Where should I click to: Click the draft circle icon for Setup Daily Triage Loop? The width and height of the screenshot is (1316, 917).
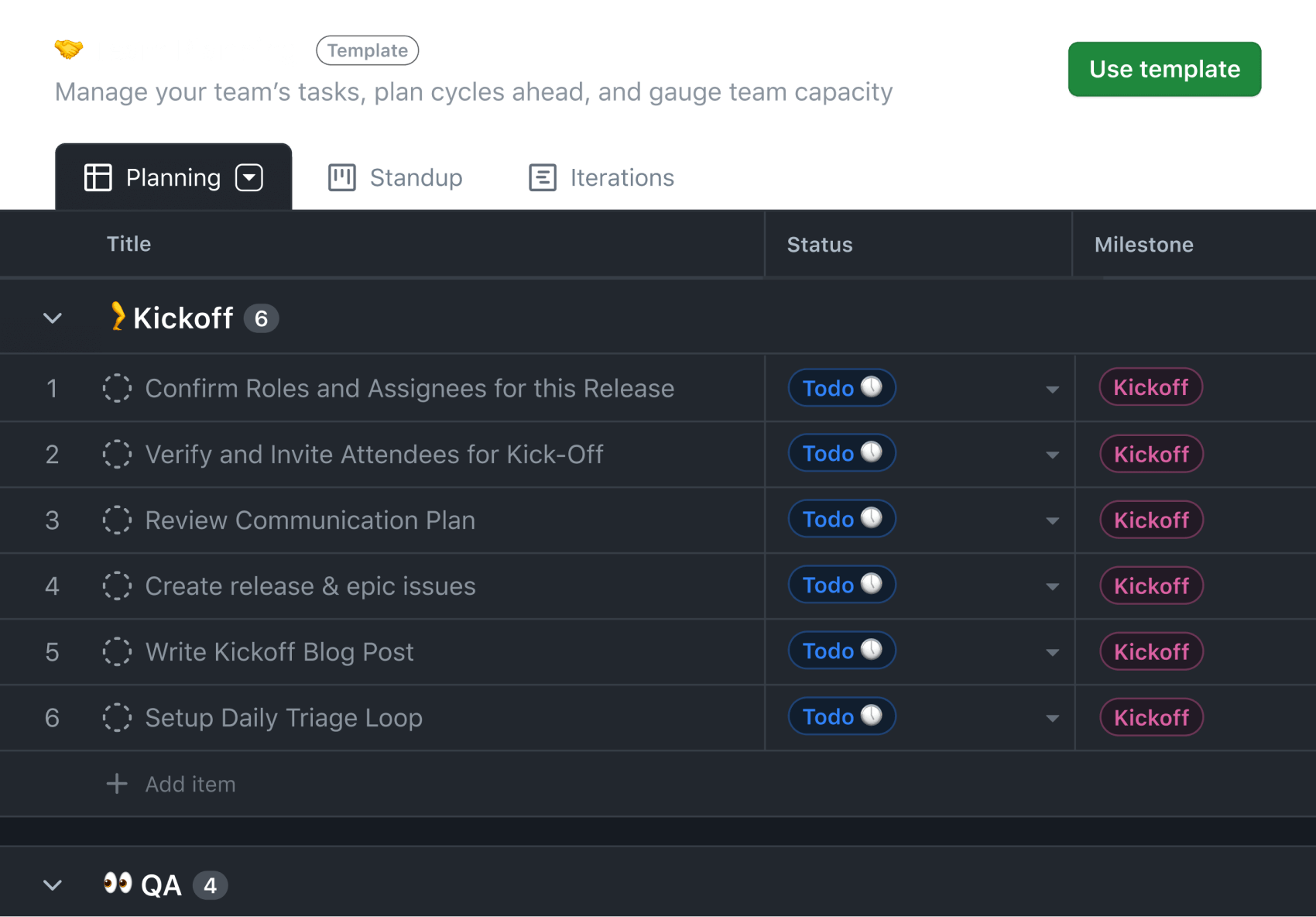[117, 717]
